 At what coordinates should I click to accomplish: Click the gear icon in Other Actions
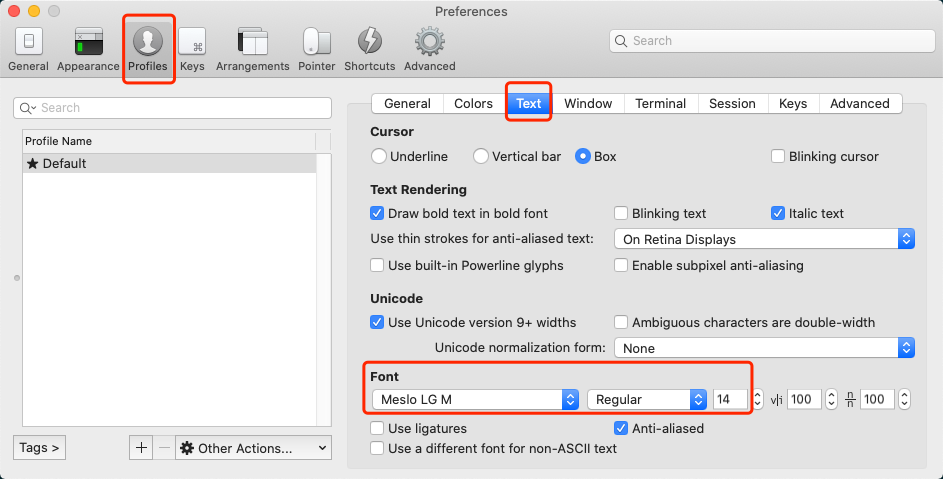point(187,448)
